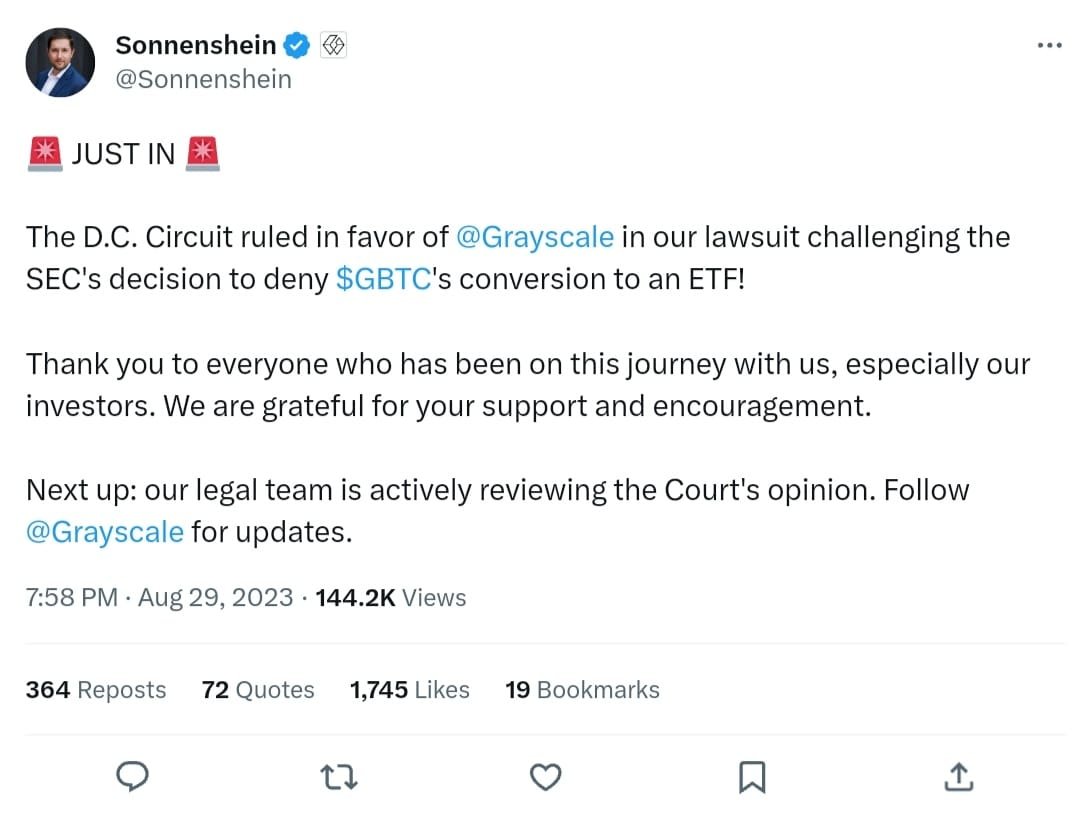Like the tweet with the heart icon

[x=545, y=776]
